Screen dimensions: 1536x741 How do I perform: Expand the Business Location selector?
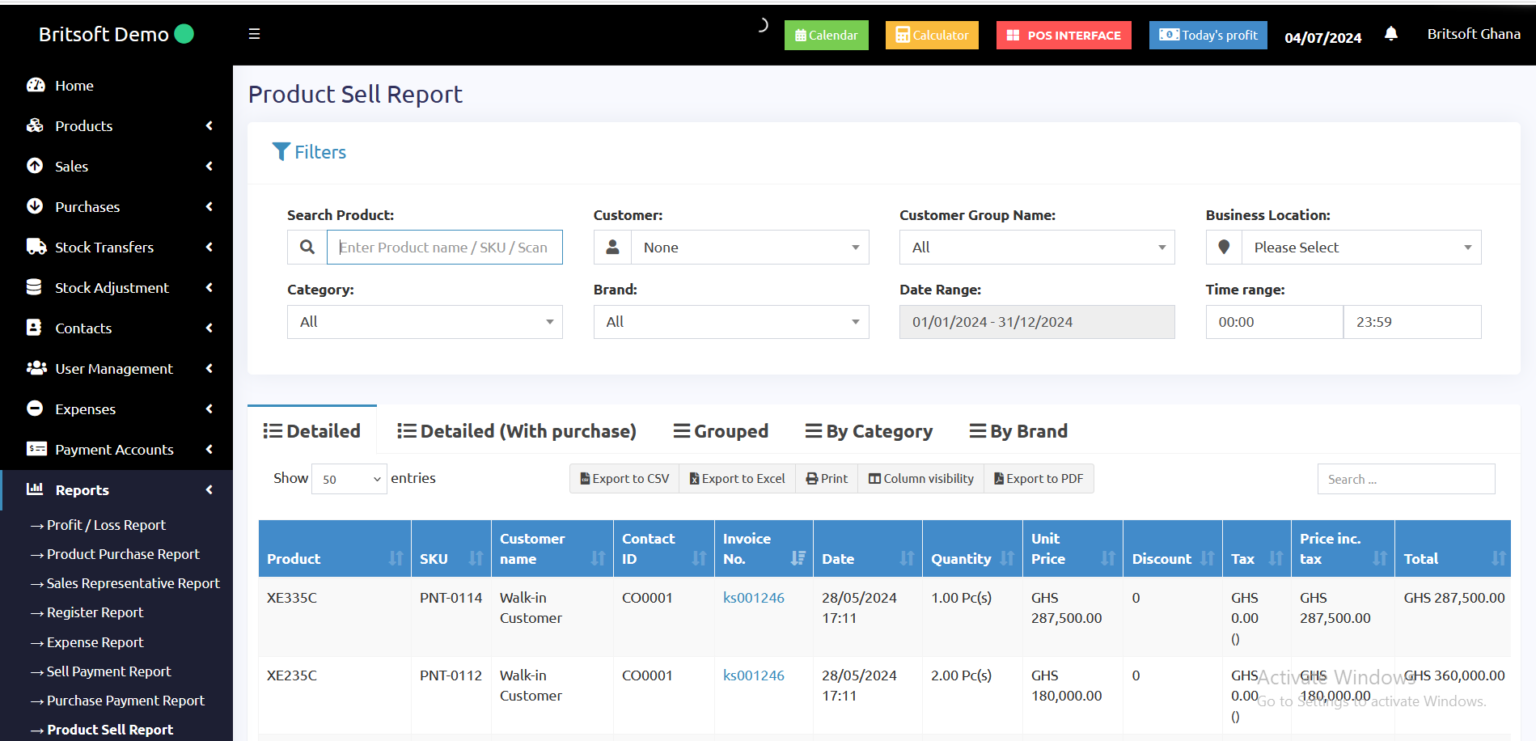(1361, 247)
